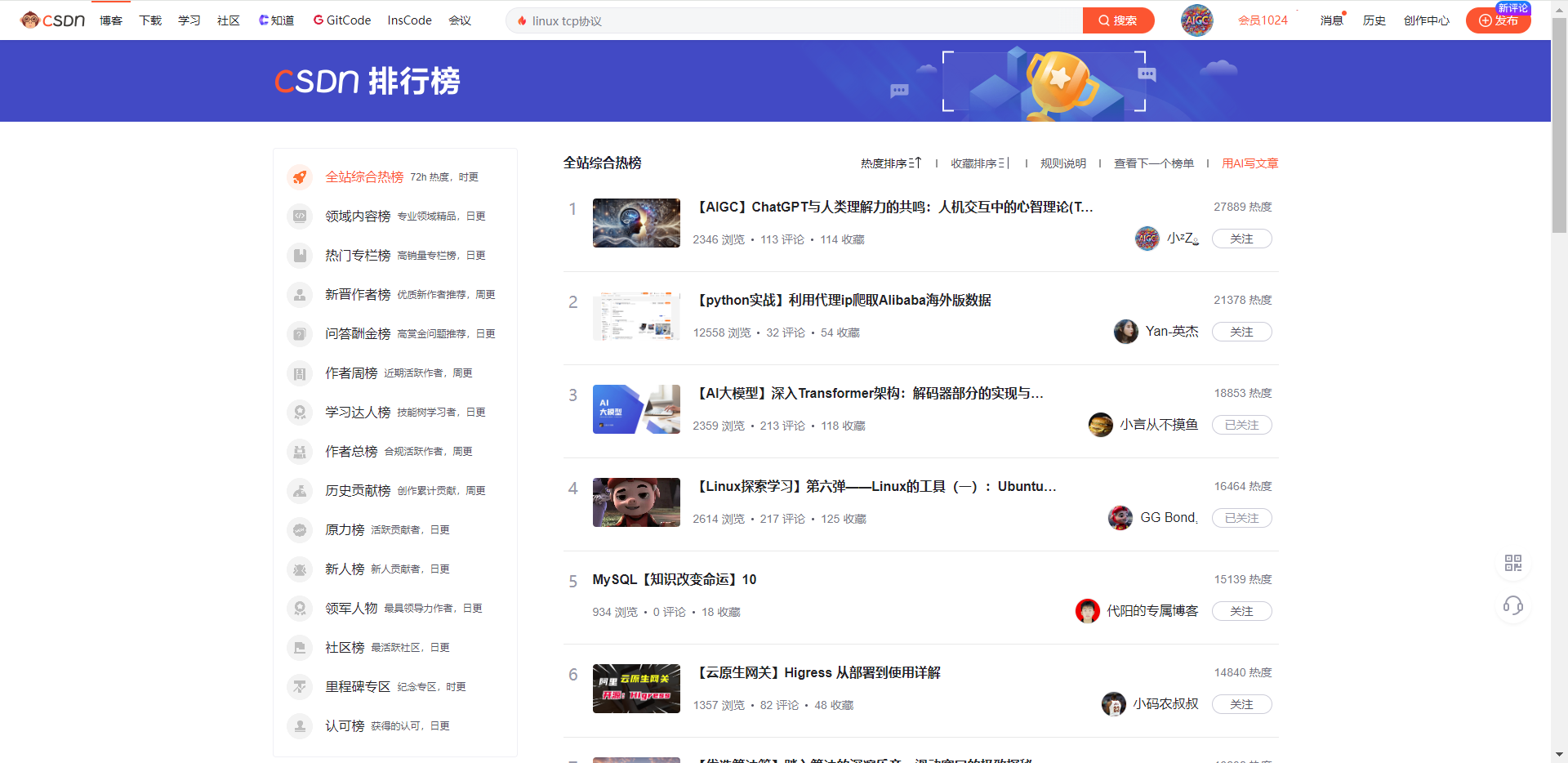Click the 发布 publish button

[1498, 20]
